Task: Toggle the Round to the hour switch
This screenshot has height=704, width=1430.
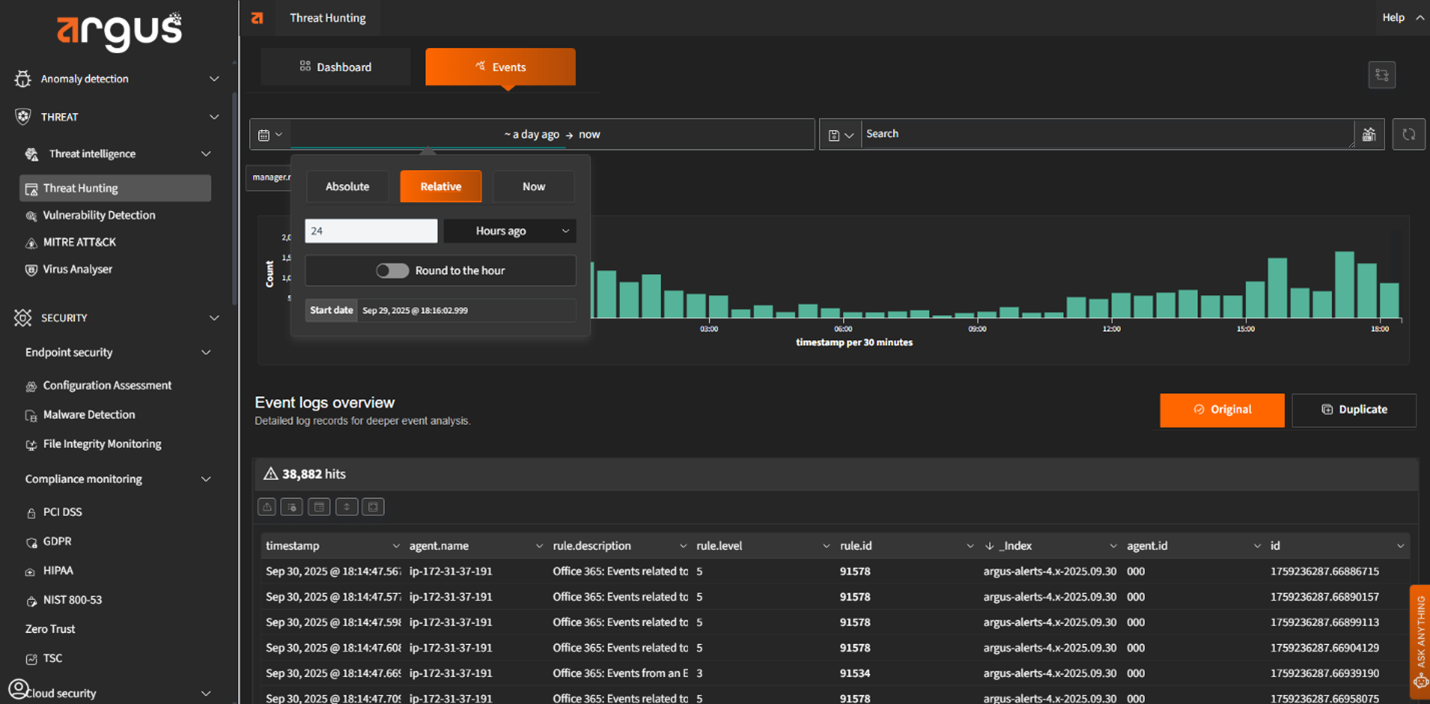Action: pyautogui.click(x=392, y=271)
